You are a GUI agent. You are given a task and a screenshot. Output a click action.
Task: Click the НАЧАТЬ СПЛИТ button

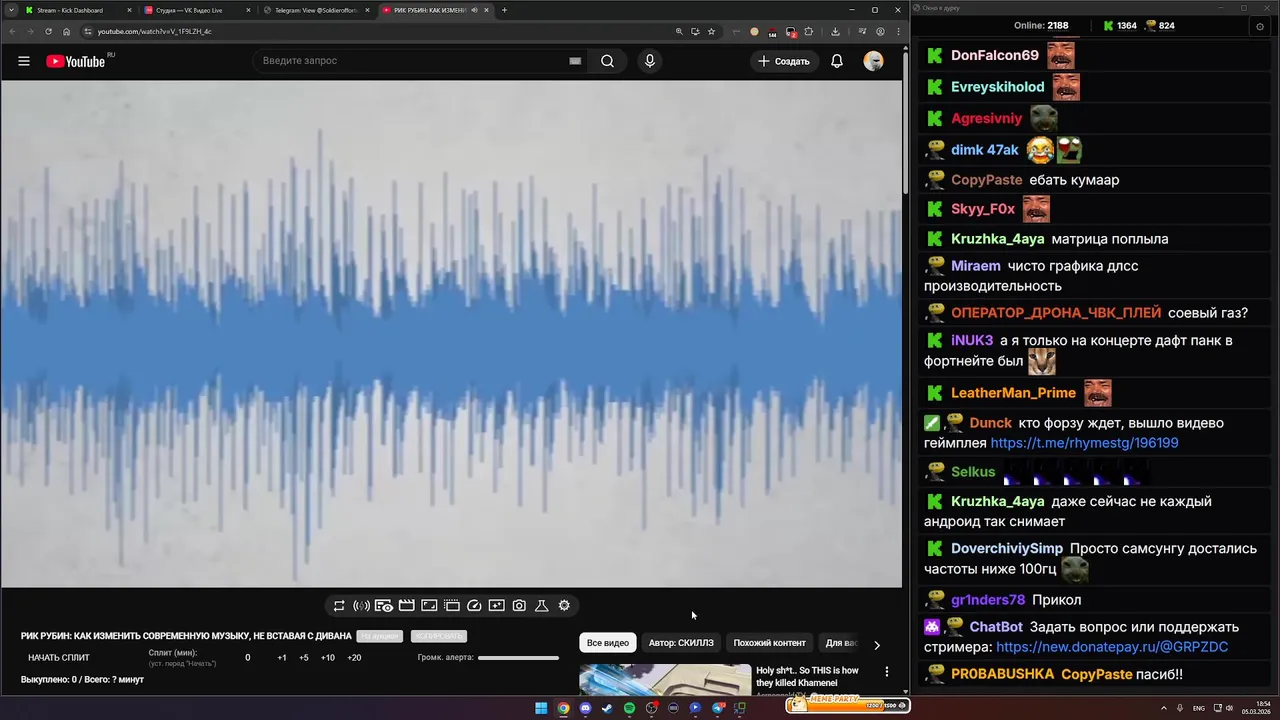pyautogui.click(x=59, y=658)
